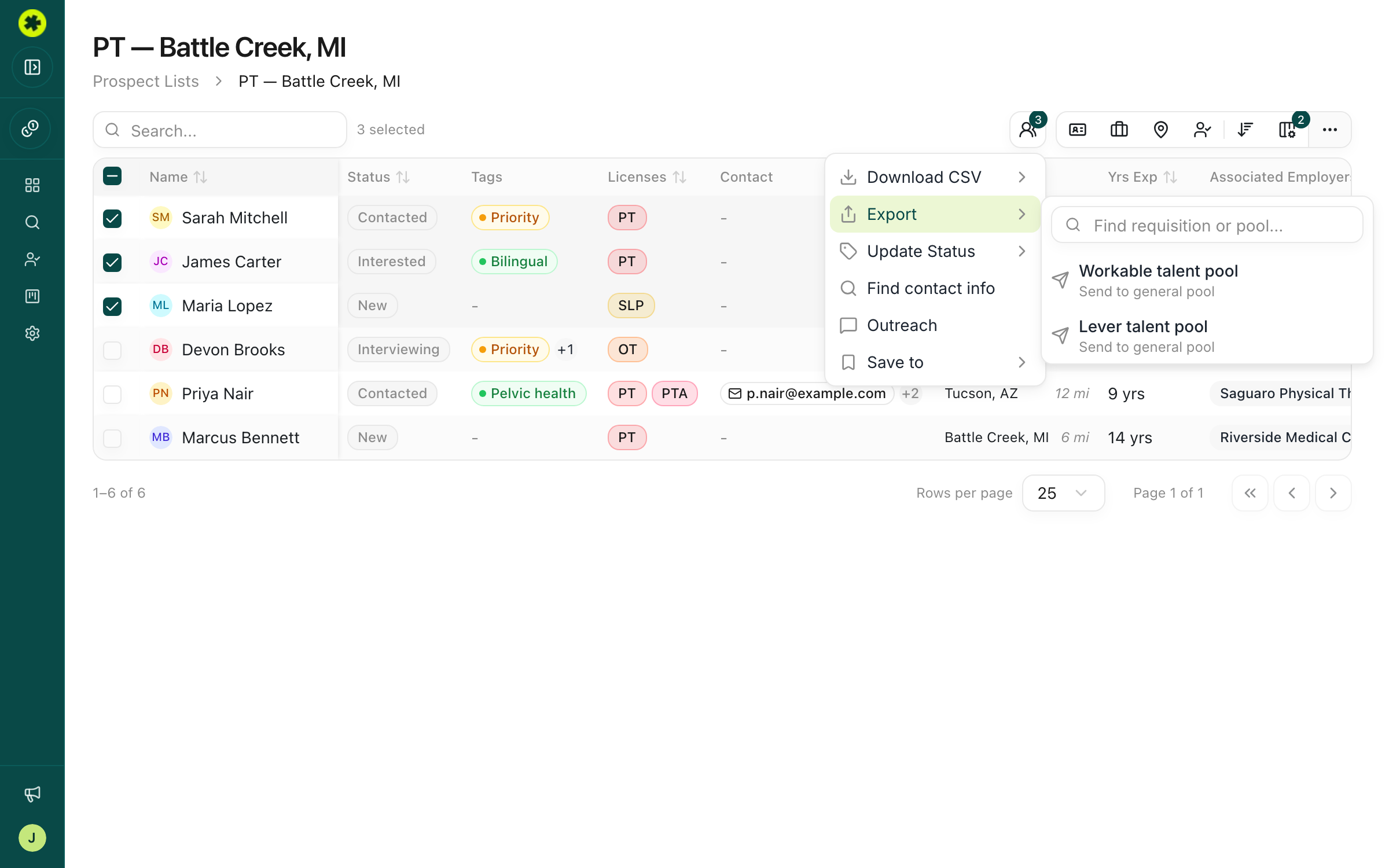Viewport: 1389px width, 868px height.
Task: Click the Pelvic health tag
Action: (529, 393)
